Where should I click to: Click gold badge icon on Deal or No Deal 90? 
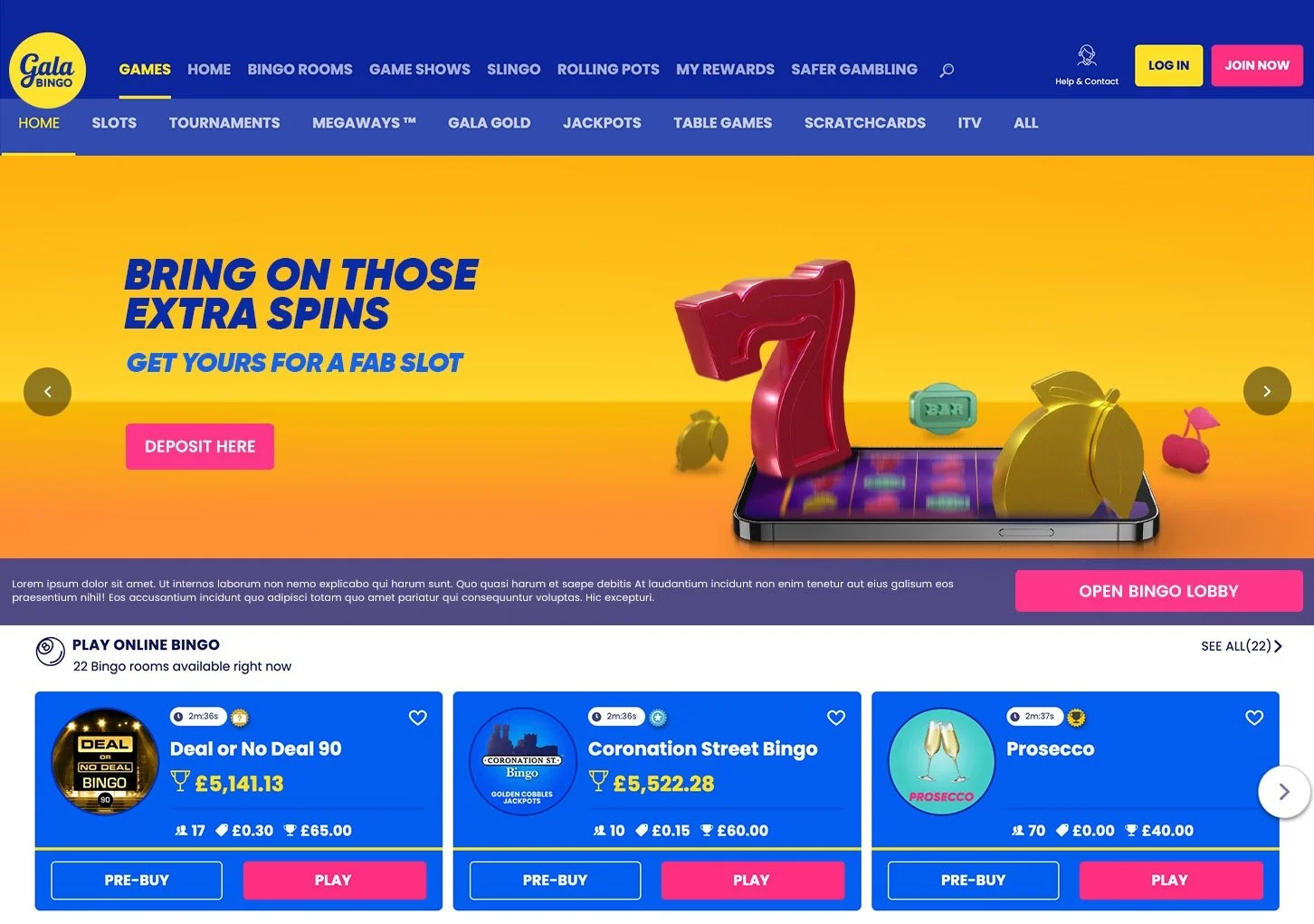point(240,718)
